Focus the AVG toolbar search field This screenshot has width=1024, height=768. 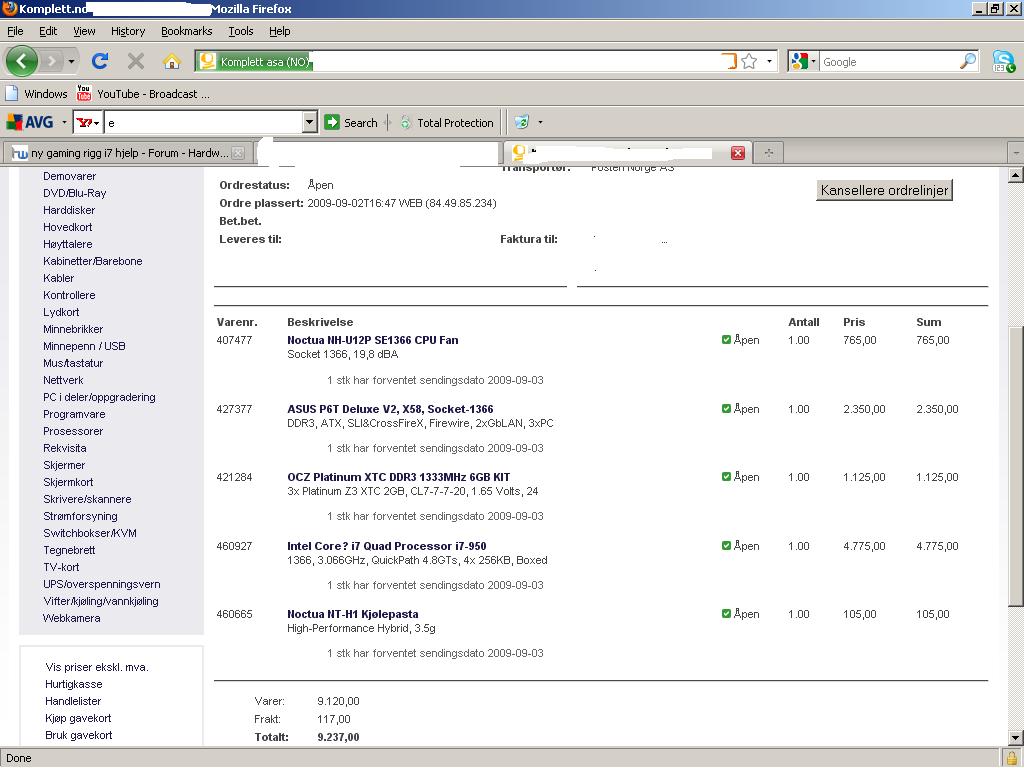click(204, 122)
